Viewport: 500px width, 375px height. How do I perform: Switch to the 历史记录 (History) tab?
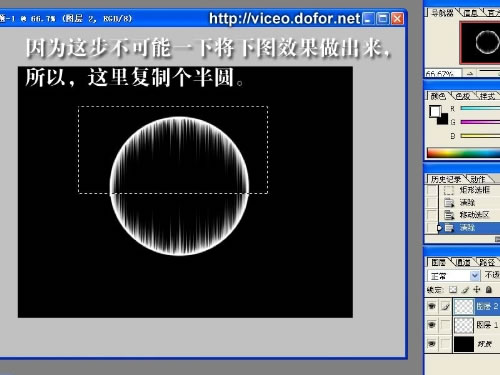[x=445, y=179]
